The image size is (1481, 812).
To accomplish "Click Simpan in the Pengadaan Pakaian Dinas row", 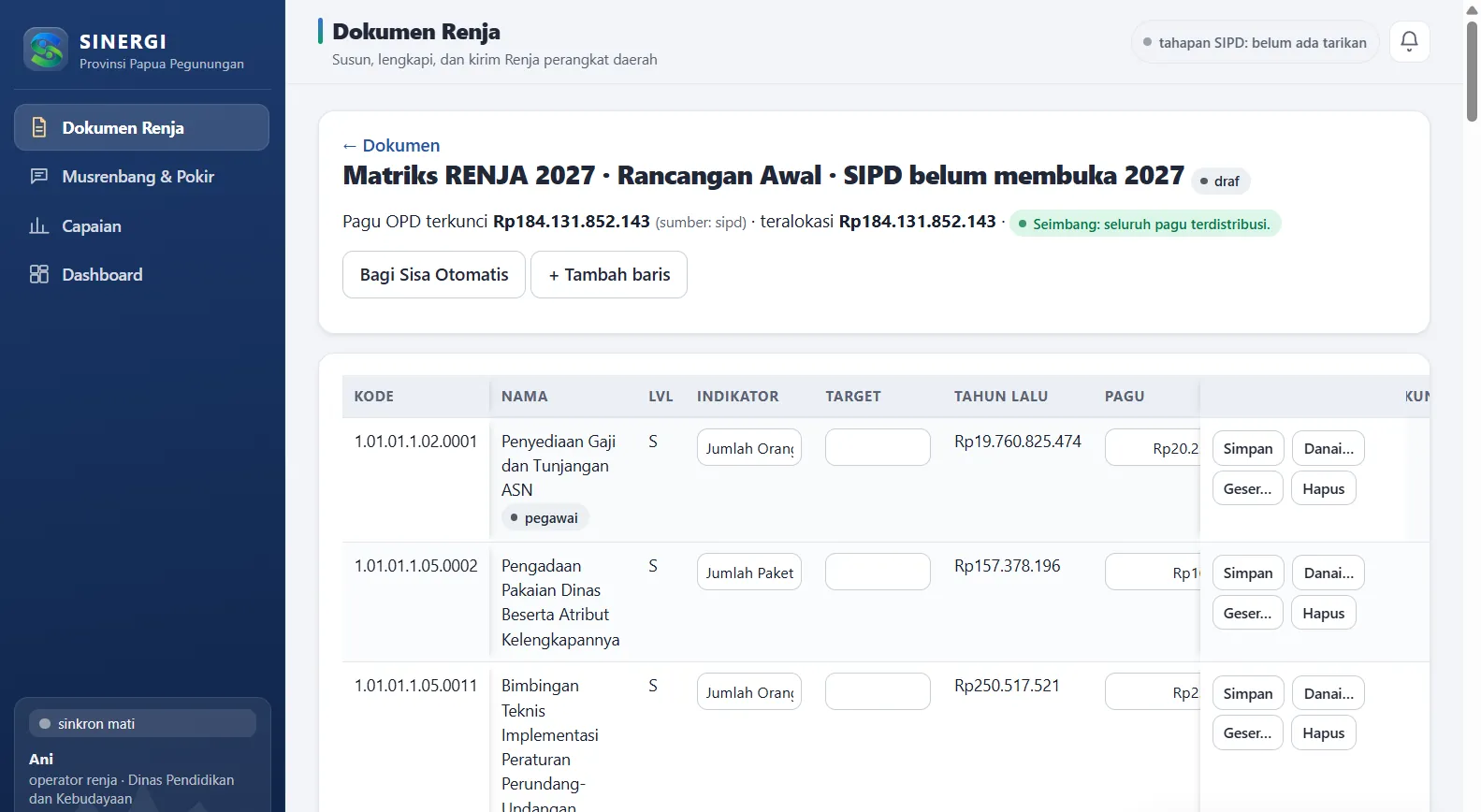I will pos(1248,573).
